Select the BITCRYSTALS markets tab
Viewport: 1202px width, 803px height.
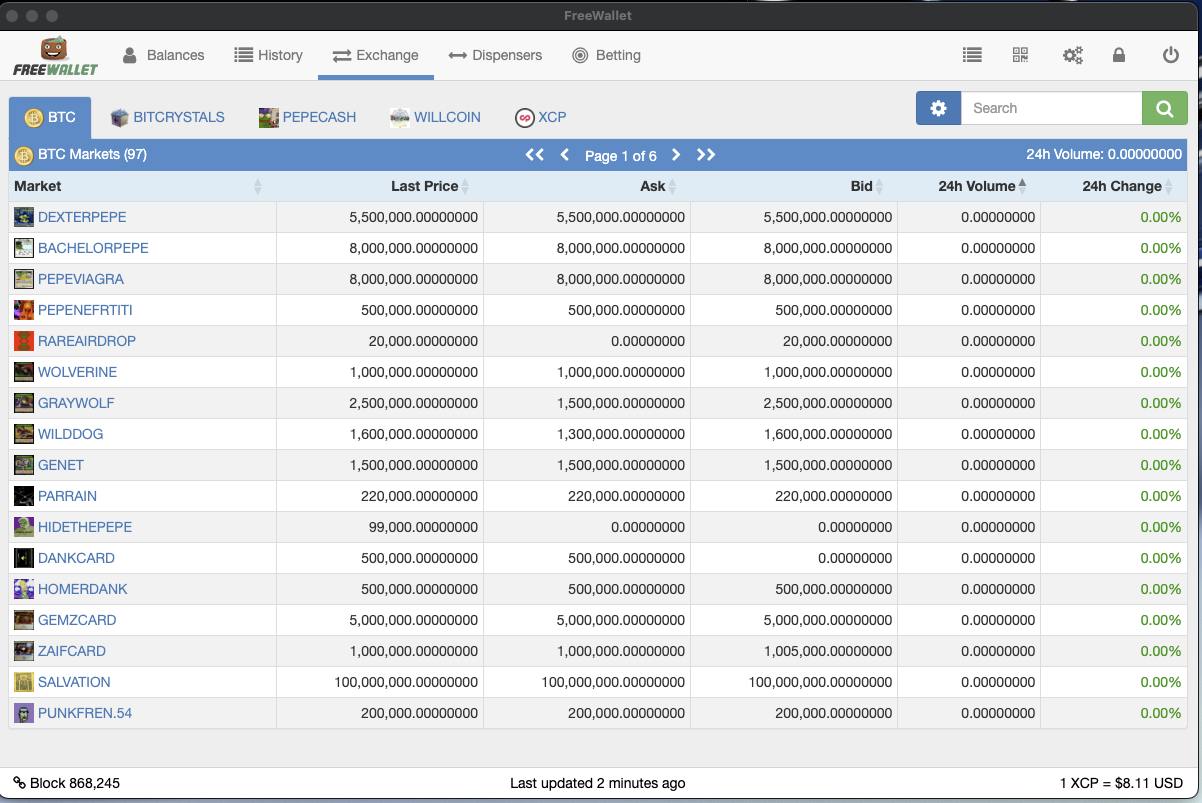[x=167, y=117]
